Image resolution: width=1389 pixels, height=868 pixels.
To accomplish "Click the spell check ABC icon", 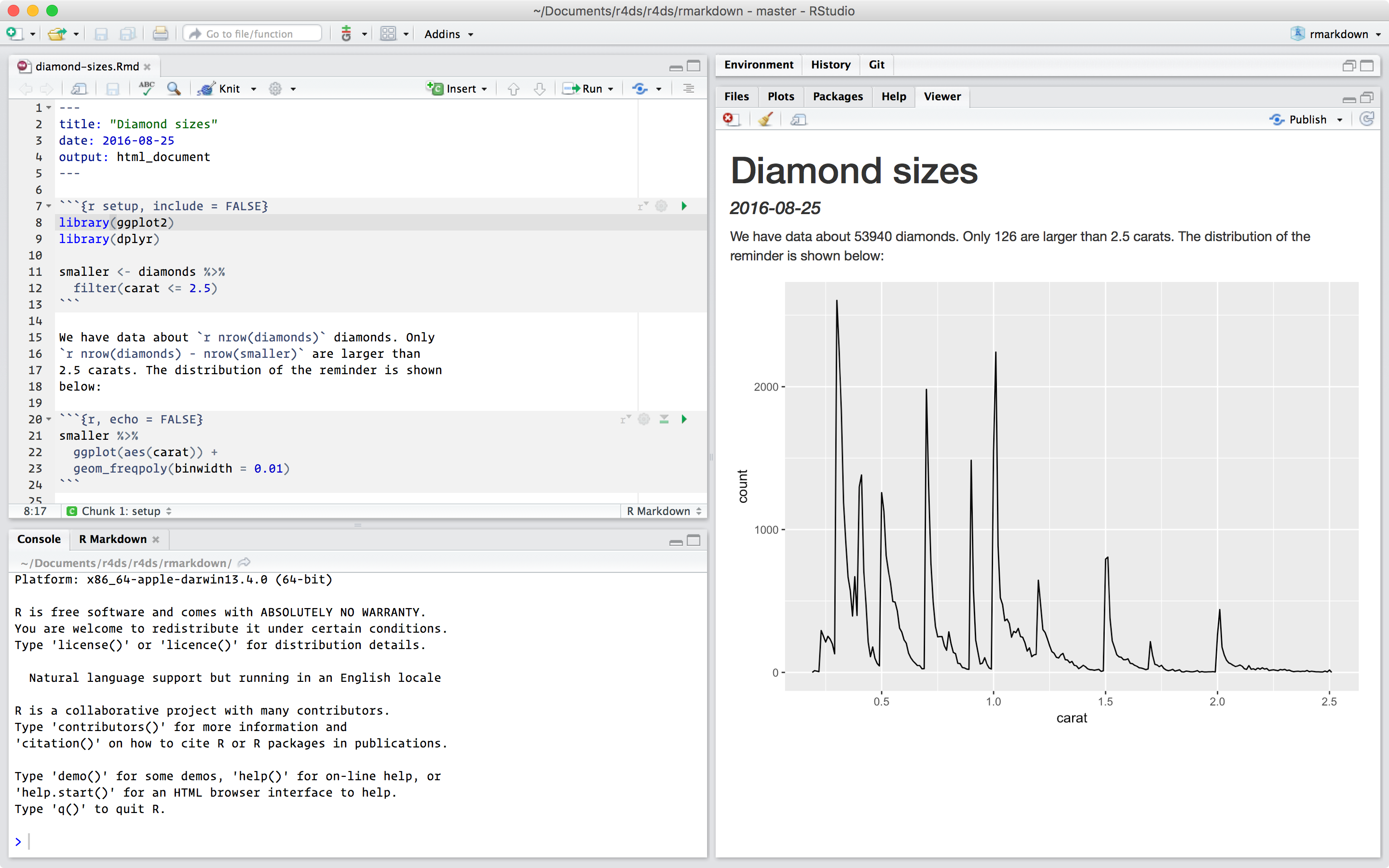I will click(146, 88).
